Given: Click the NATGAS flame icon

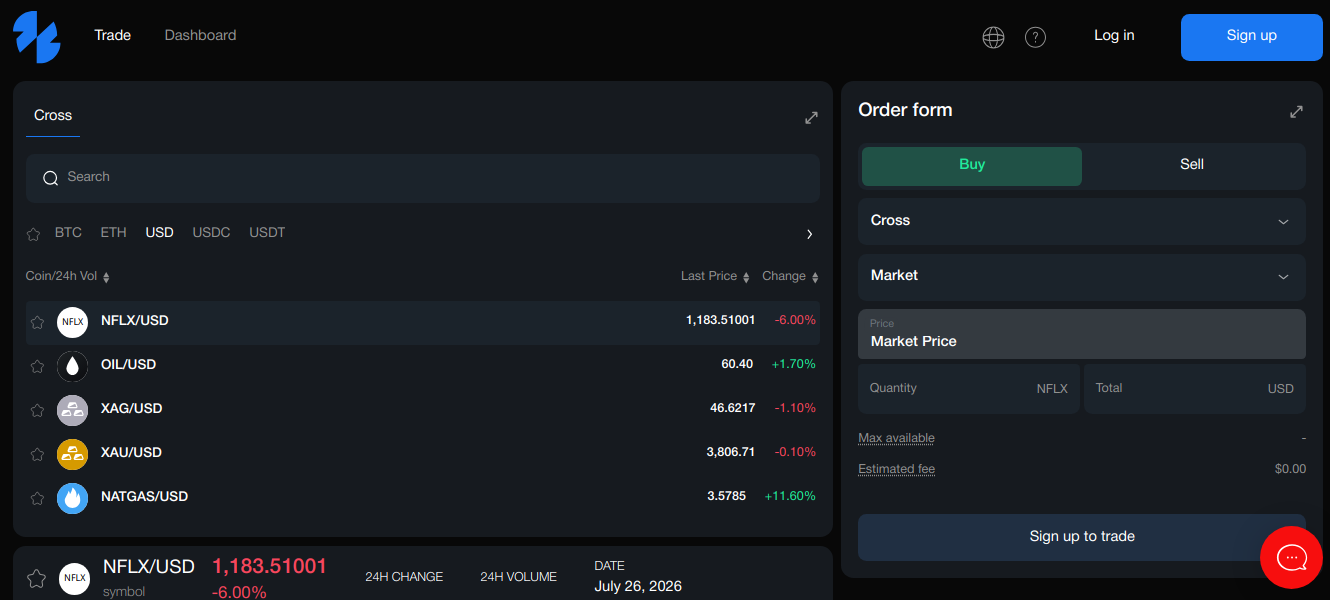Looking at the screenshot, I should pyautogui.click(x=73, y=498).
